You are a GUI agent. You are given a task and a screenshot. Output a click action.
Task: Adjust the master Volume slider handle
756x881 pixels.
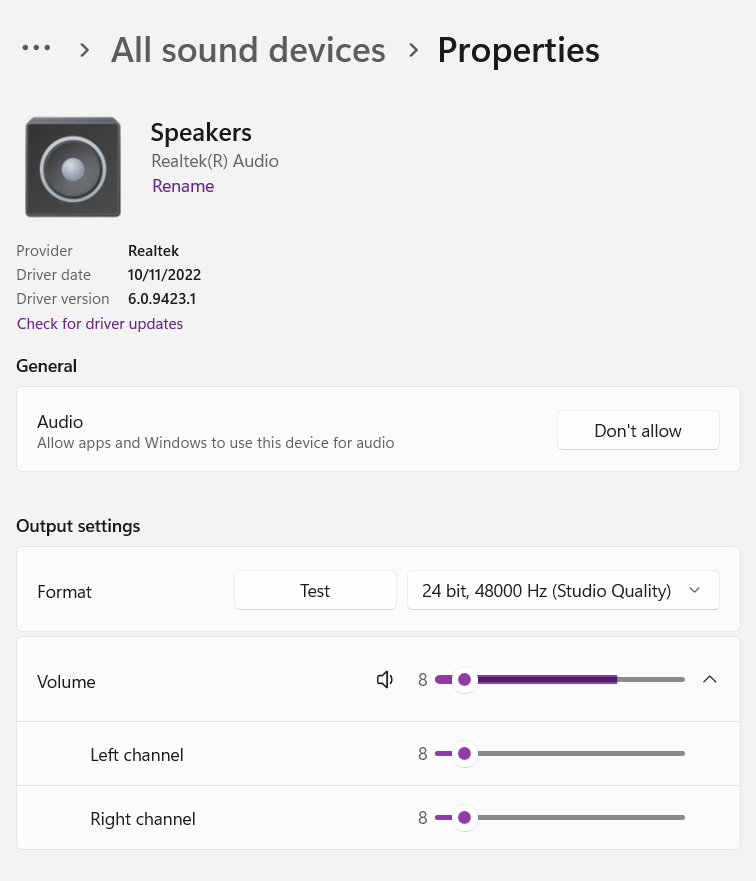tap(464, 679)
